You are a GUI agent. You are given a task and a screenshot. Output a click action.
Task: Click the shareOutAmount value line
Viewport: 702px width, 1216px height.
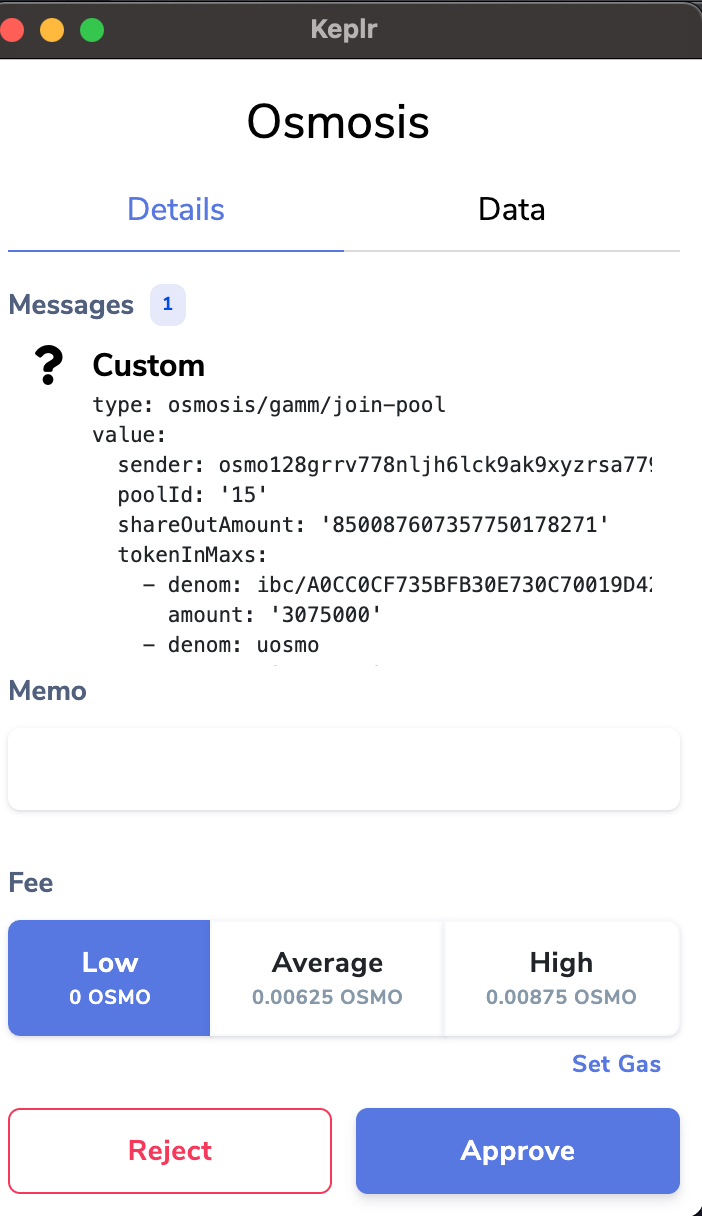tap(363, 525)
